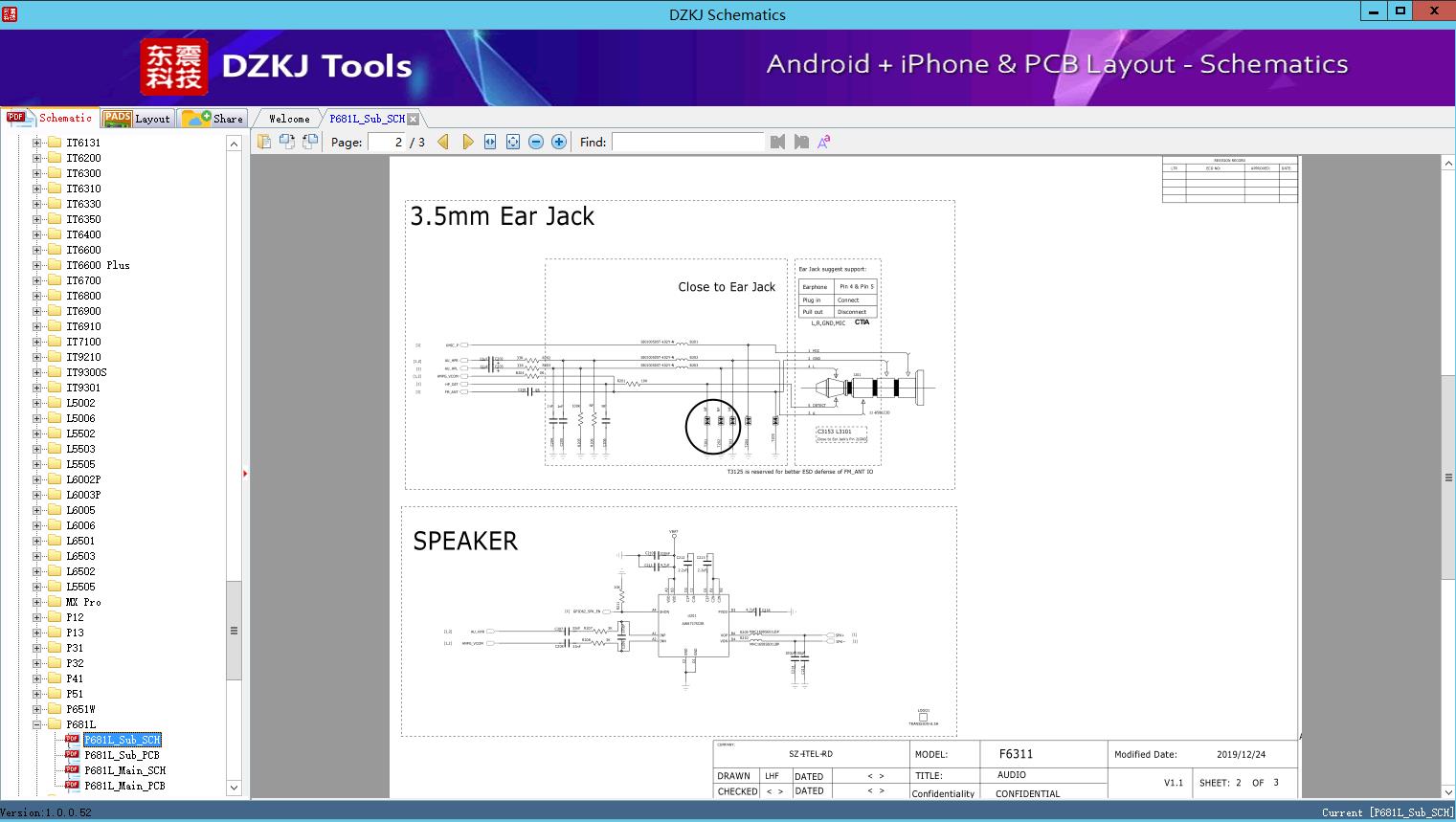The height and width of the screenshot is (822, 1456).
Task: Expand the P651W folder
Action: tap(36, 709)
